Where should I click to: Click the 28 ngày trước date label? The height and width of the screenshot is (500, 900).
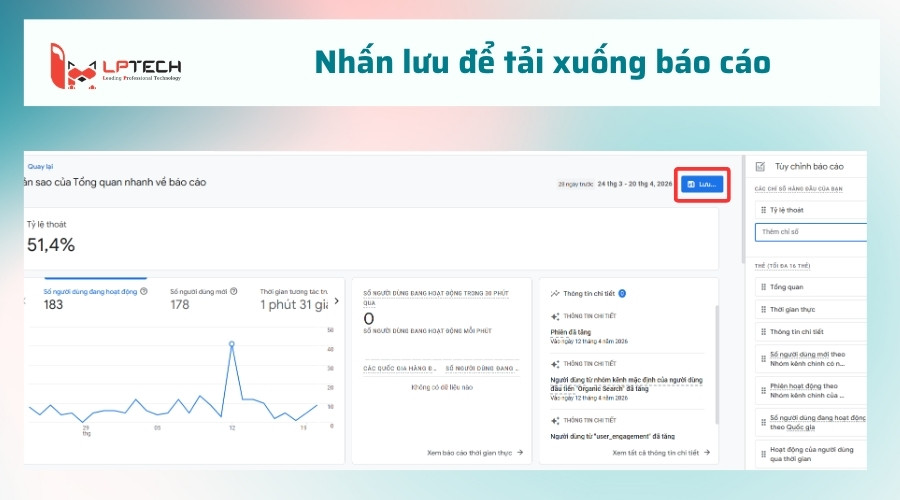click(575, 184)
